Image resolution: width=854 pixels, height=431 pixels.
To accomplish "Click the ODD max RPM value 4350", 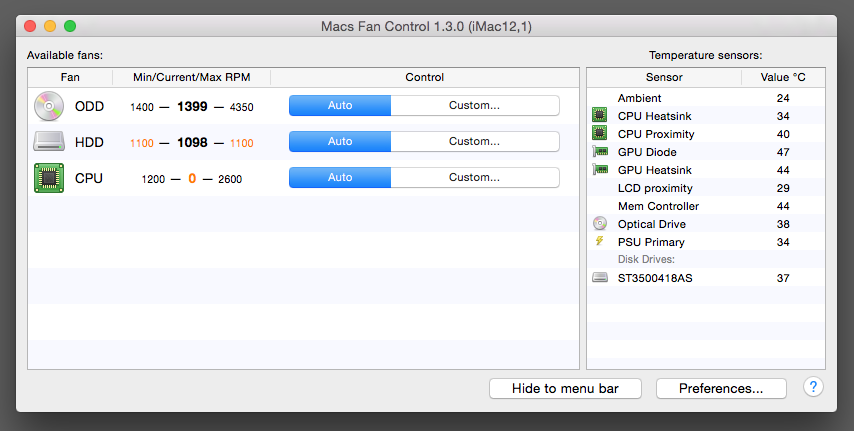I will click(241, 107).
